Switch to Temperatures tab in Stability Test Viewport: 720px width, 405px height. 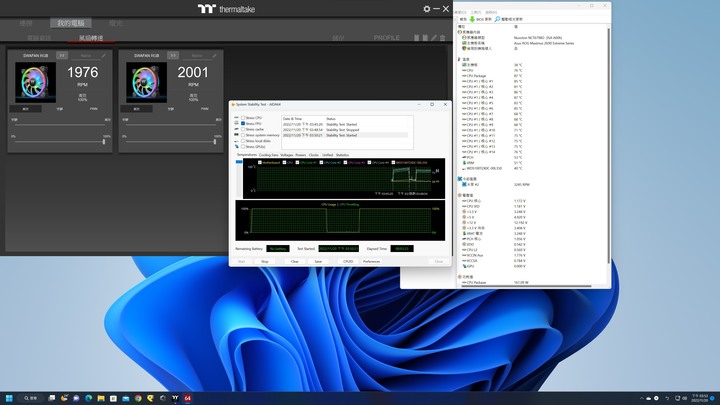pyautogui.click(x=247, y=155)
